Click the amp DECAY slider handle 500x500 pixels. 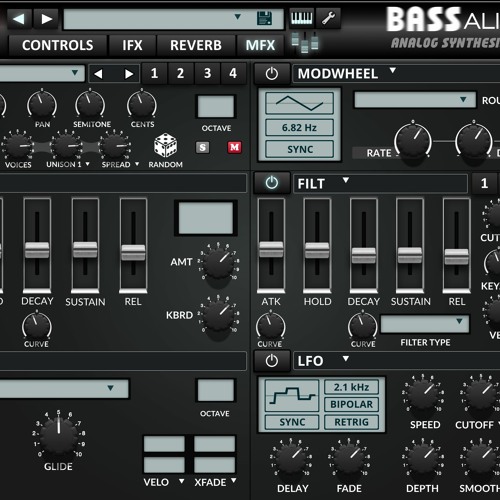point(37,250)
